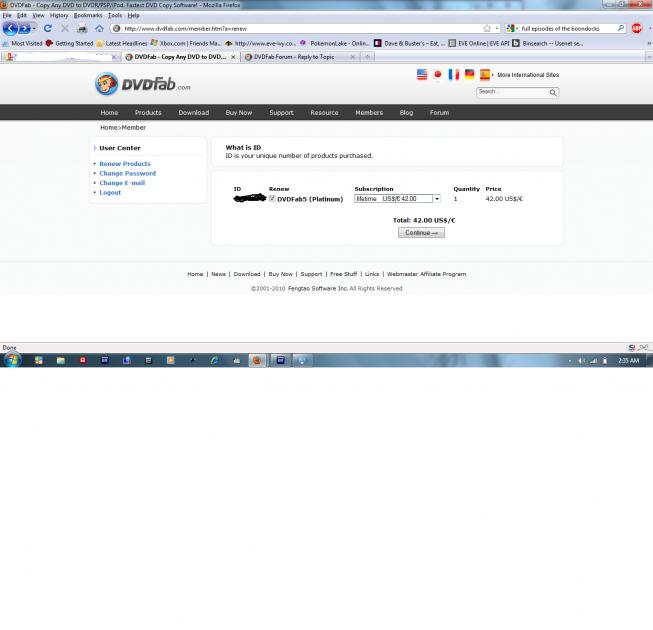Open Members in the site nav bar
The width and height of the screenshot is (653, 630).
tap(369, 113)
